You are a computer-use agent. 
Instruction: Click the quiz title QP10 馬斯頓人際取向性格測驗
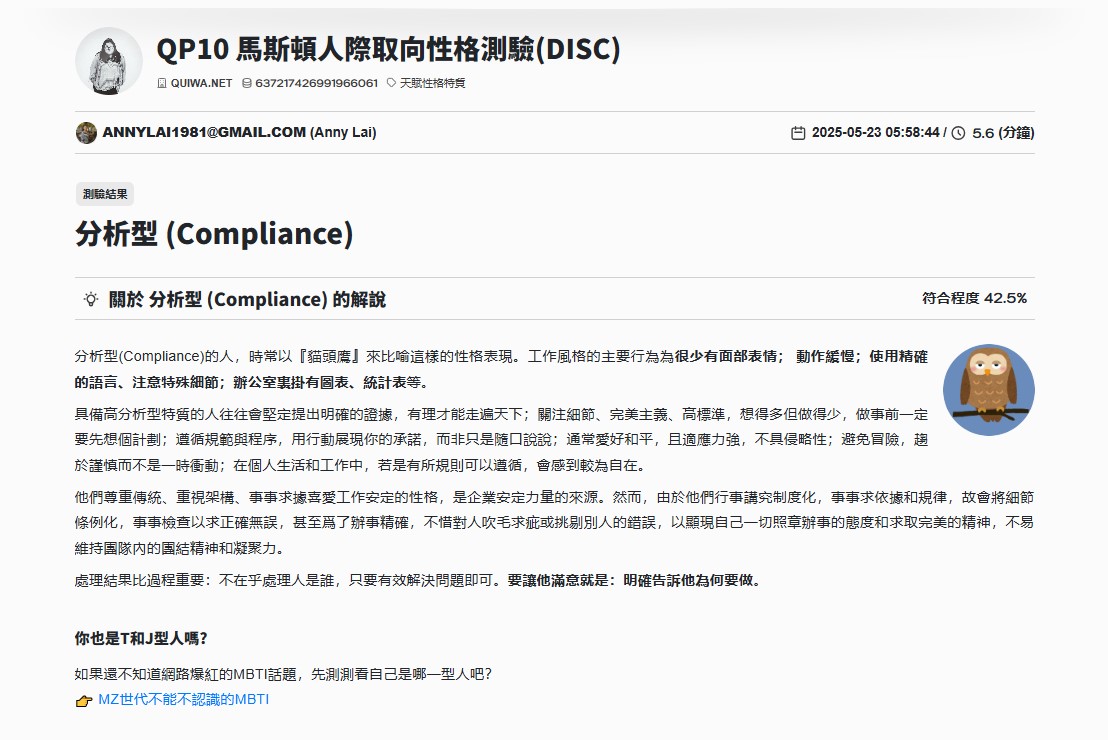(388, 49)
